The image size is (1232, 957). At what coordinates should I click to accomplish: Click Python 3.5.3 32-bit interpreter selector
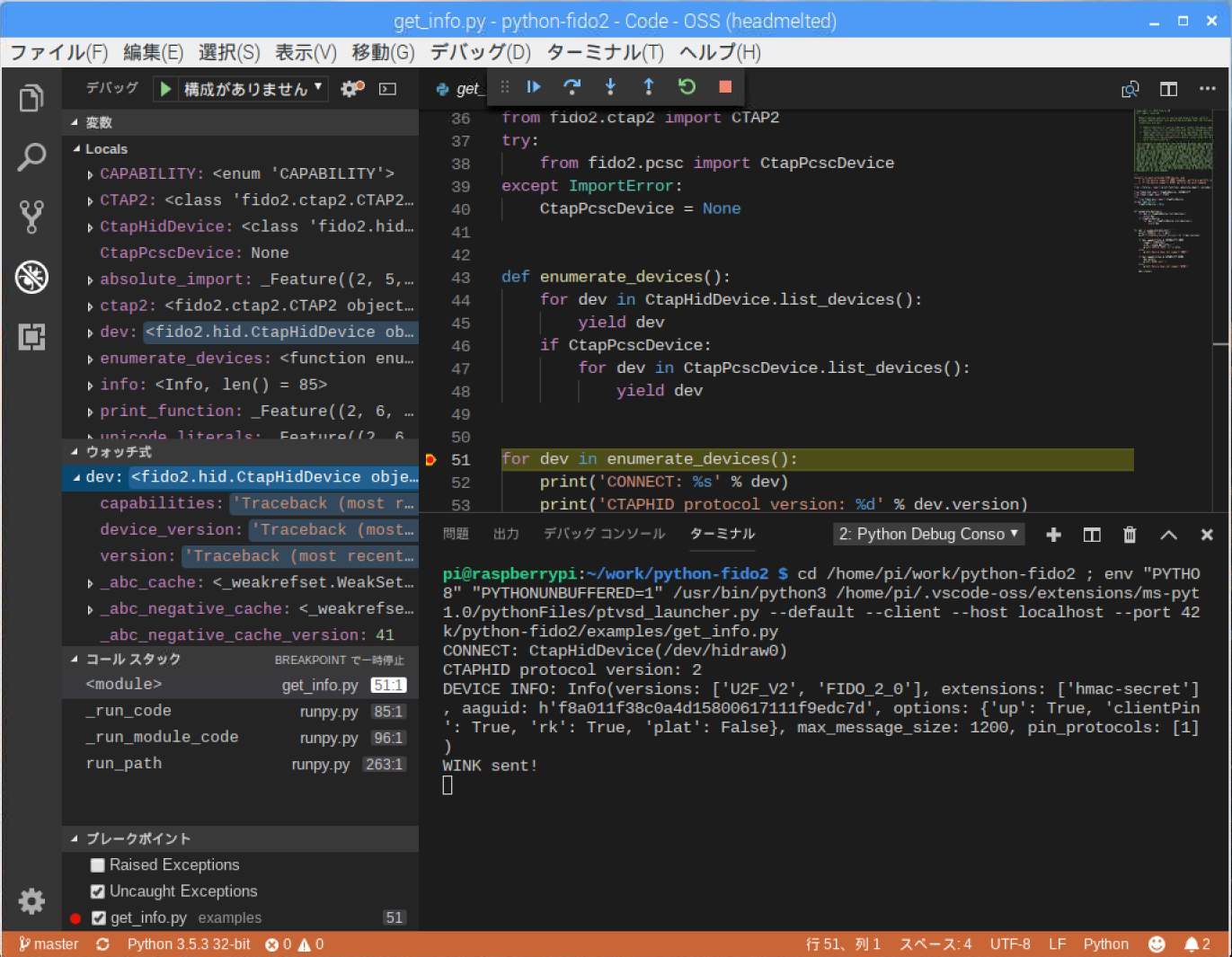tap(189, 944)
